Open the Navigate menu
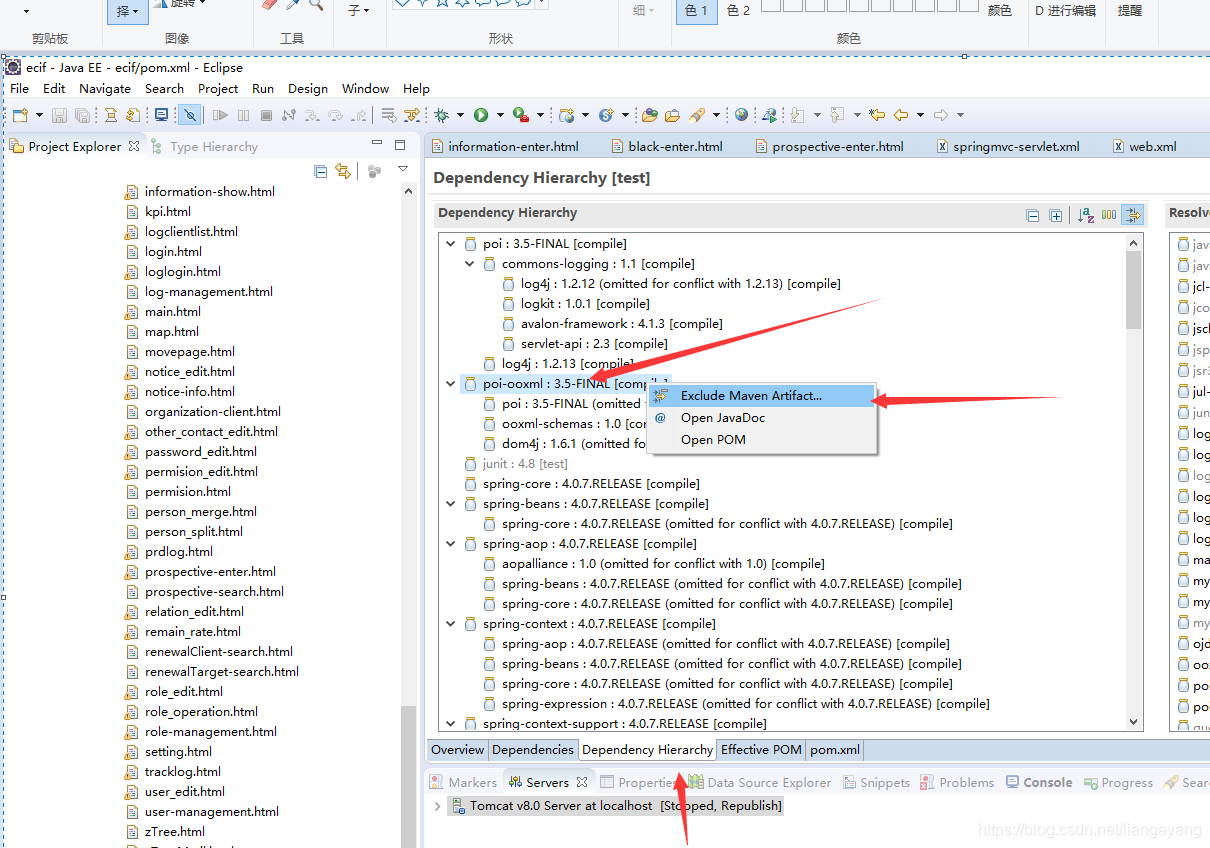 click(x=105, y=88)
